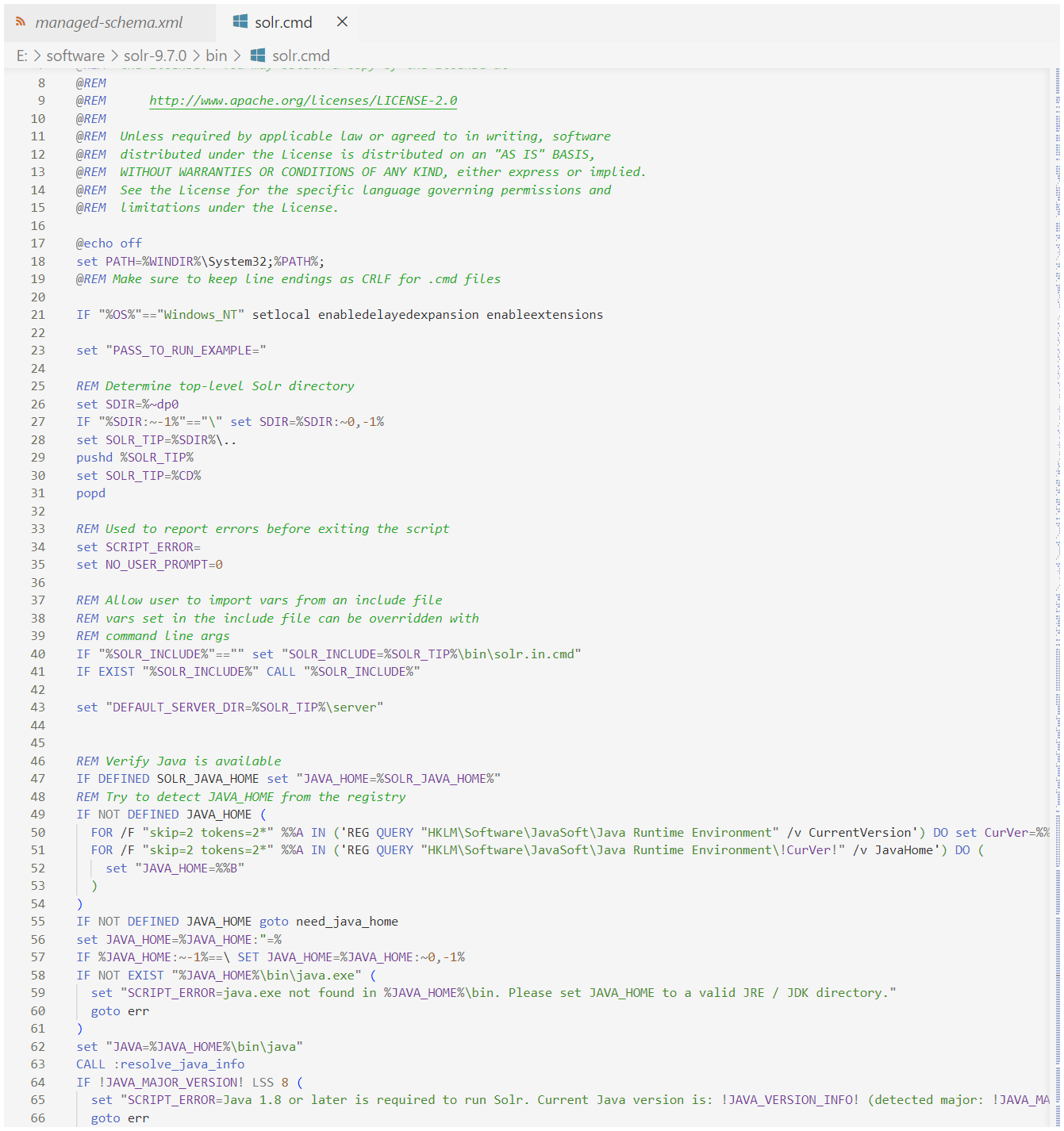Click the setlocal keyword on line 21
This screenshot has height=1131, width=1064.
[281, 315]
